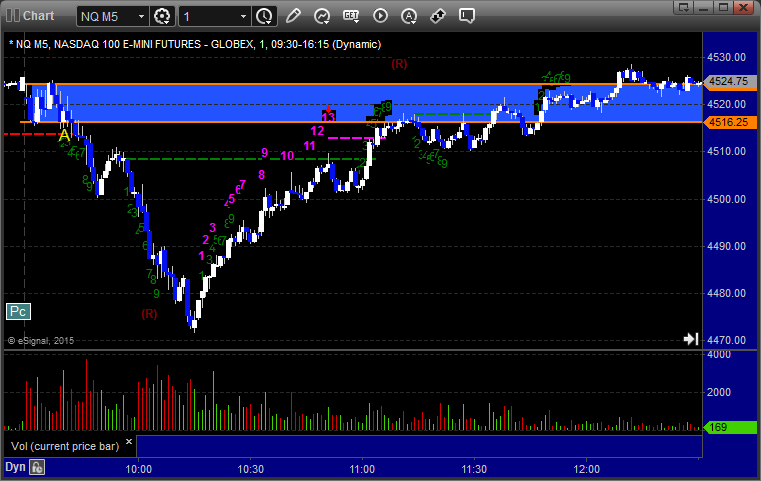The width and height of the screenshot is (761, 481).
Task: Jump to latest bar with arrow button
Action: [x=690, y=340]
